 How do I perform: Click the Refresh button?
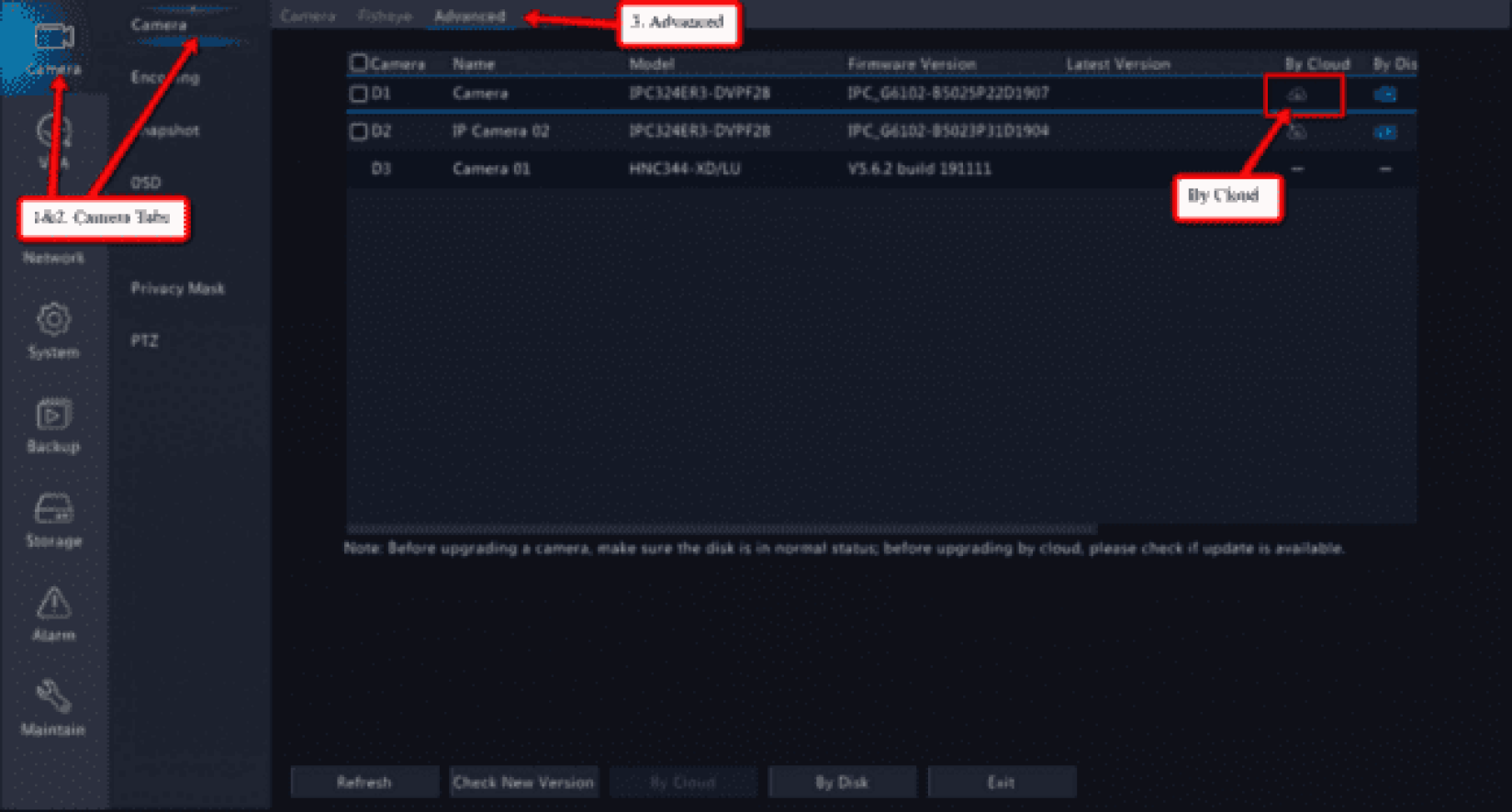[x=364, y=782]
